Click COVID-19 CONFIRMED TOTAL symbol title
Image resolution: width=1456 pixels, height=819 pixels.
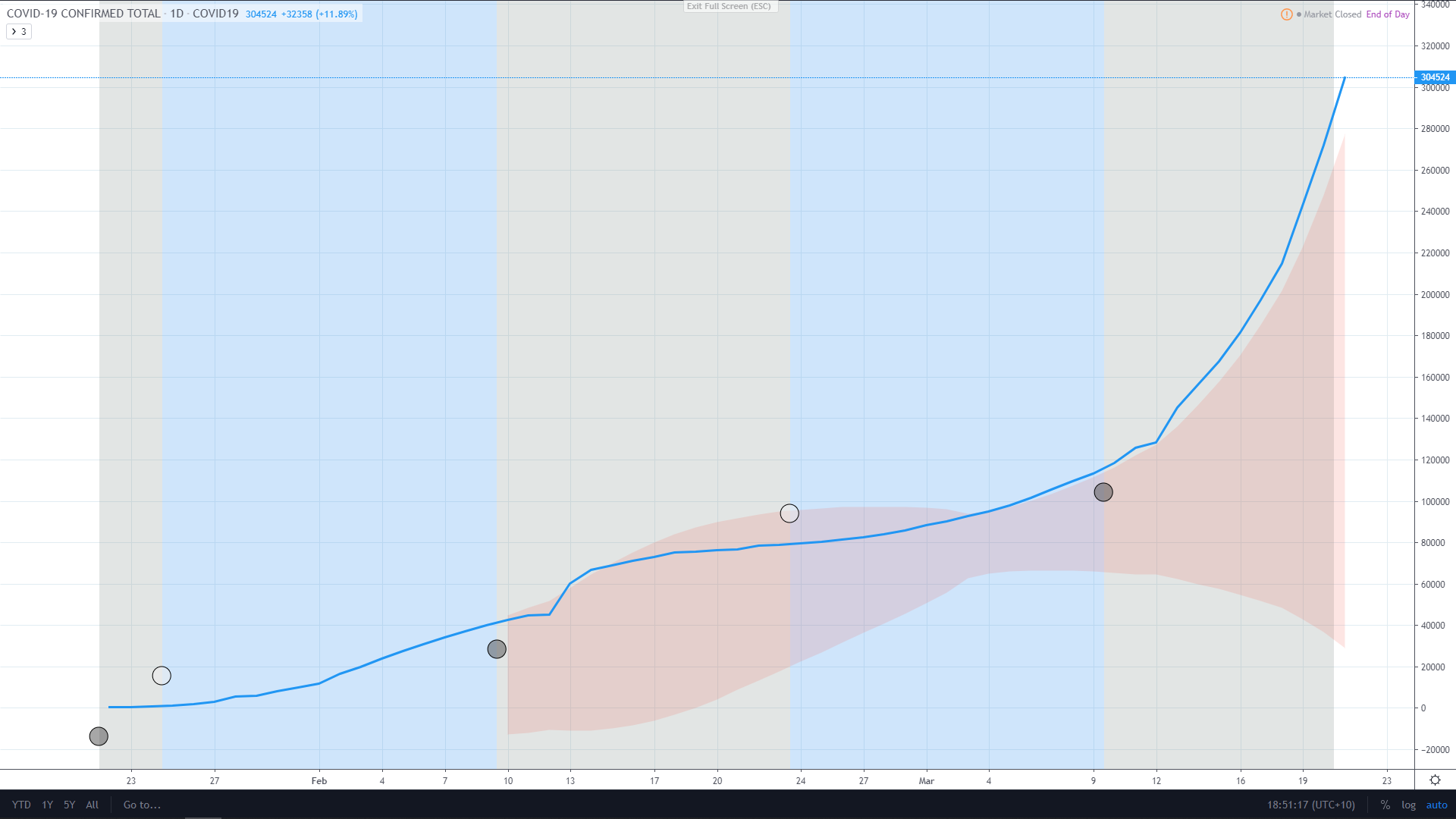83,14
